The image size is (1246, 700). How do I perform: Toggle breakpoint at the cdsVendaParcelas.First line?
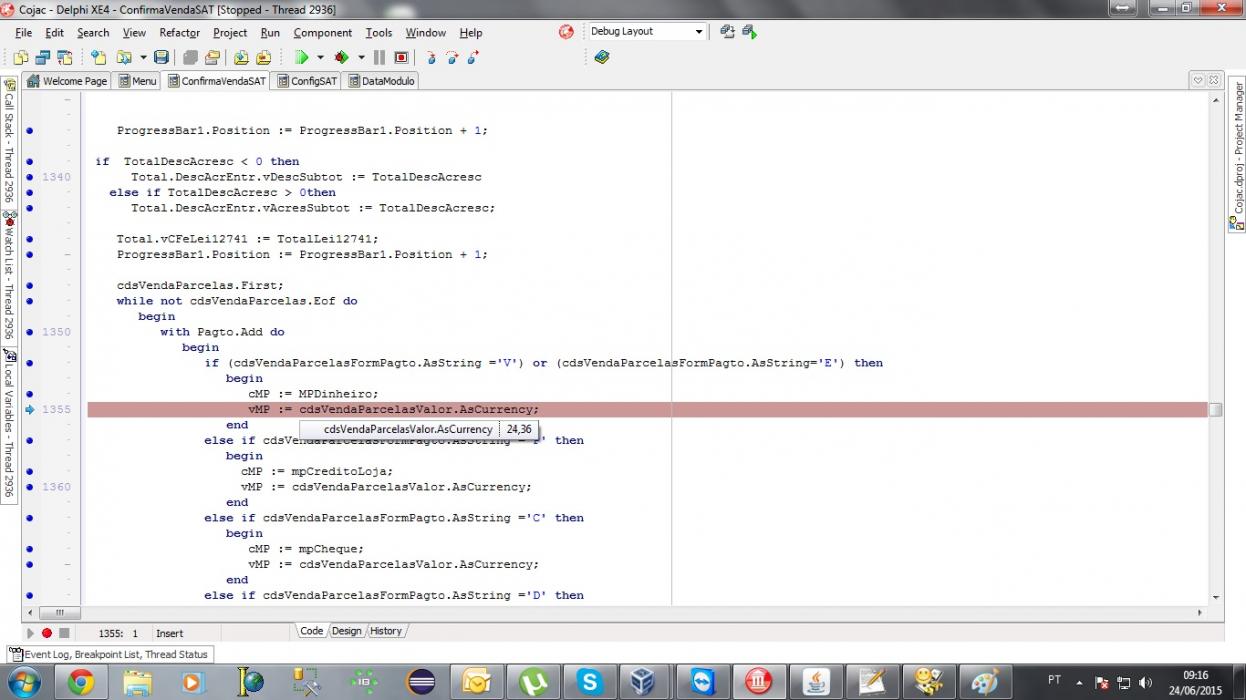point(30,285)
